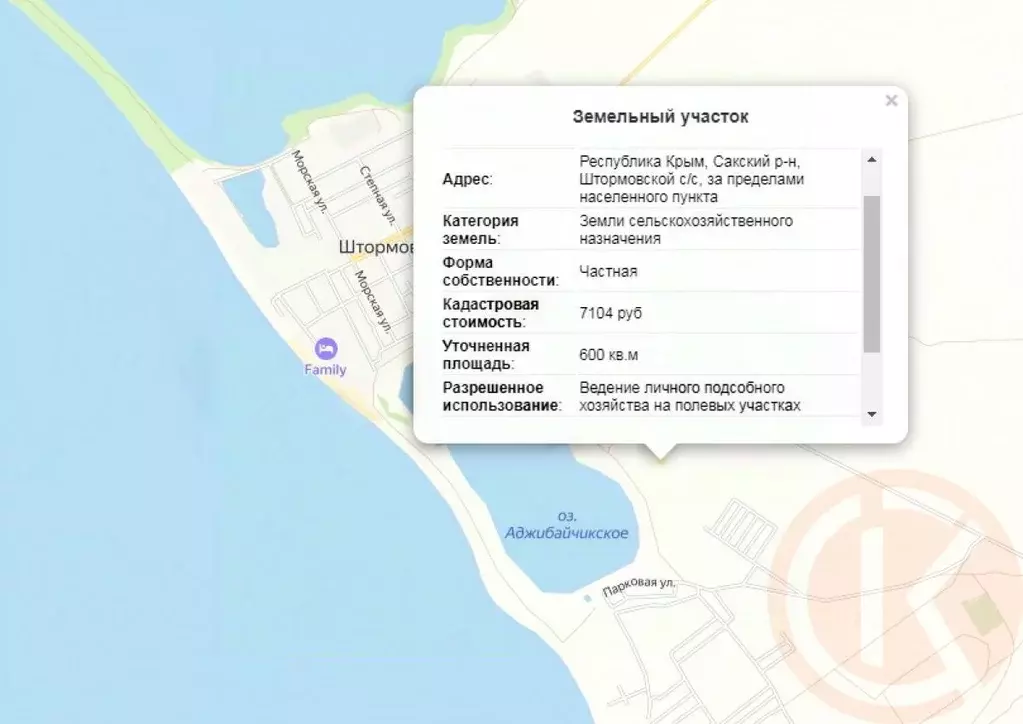Click the value 7104 руб
Viewport: 1023px width, 724px height.
[x=612, y=313]
